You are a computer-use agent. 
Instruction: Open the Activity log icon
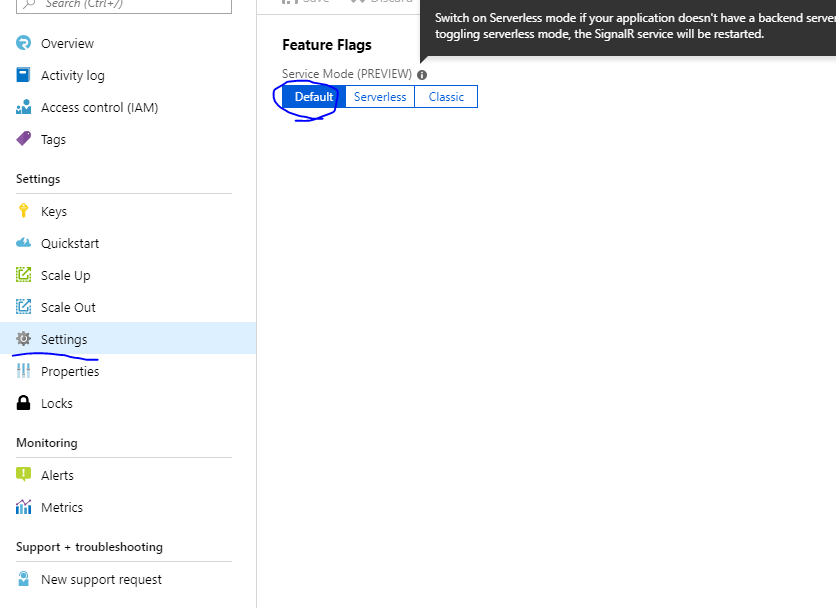click(22, 75)
